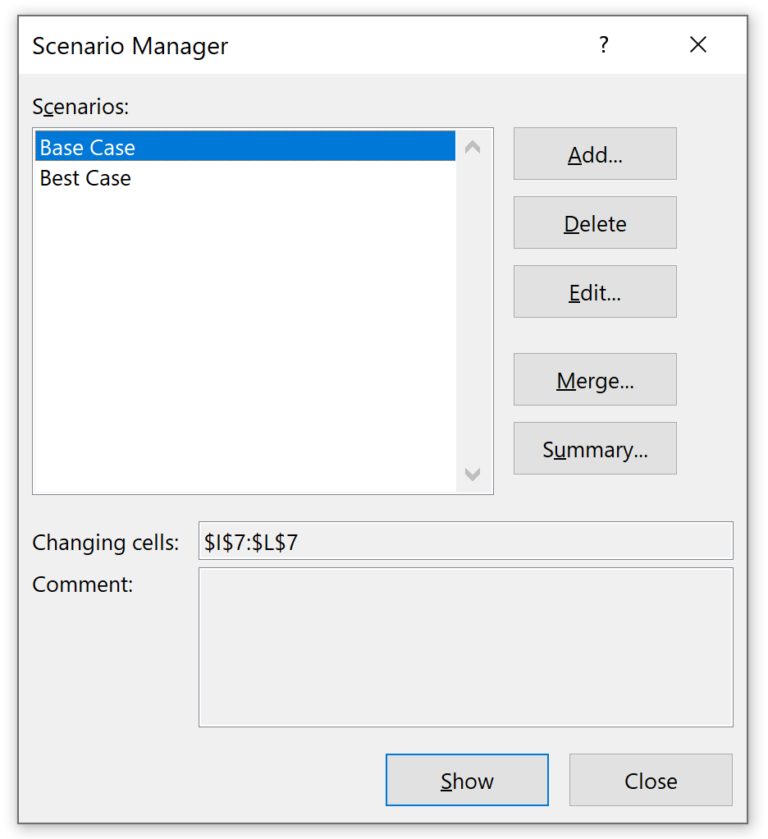
Task: Click the Changing cells field
Action: coord(460,540)
